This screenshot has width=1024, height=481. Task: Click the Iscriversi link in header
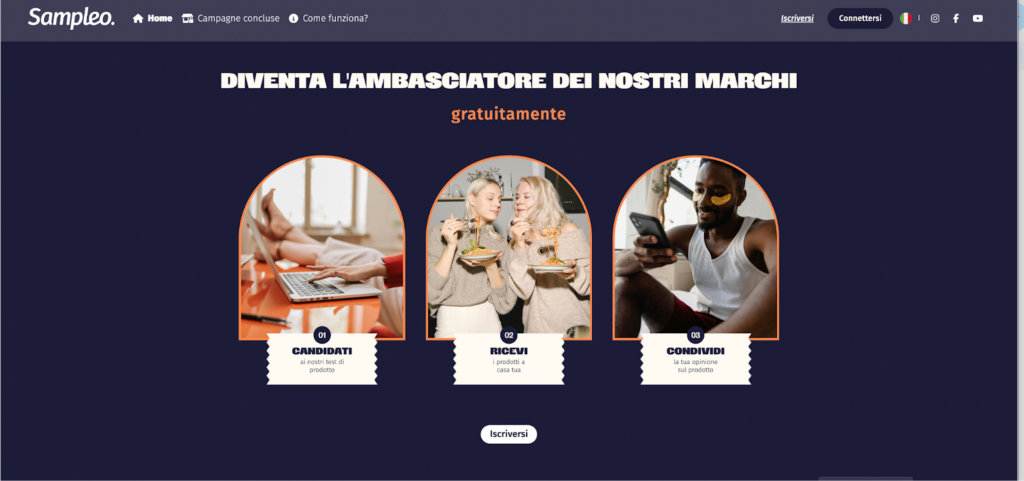pyautogui.click(x=797, y=18)
